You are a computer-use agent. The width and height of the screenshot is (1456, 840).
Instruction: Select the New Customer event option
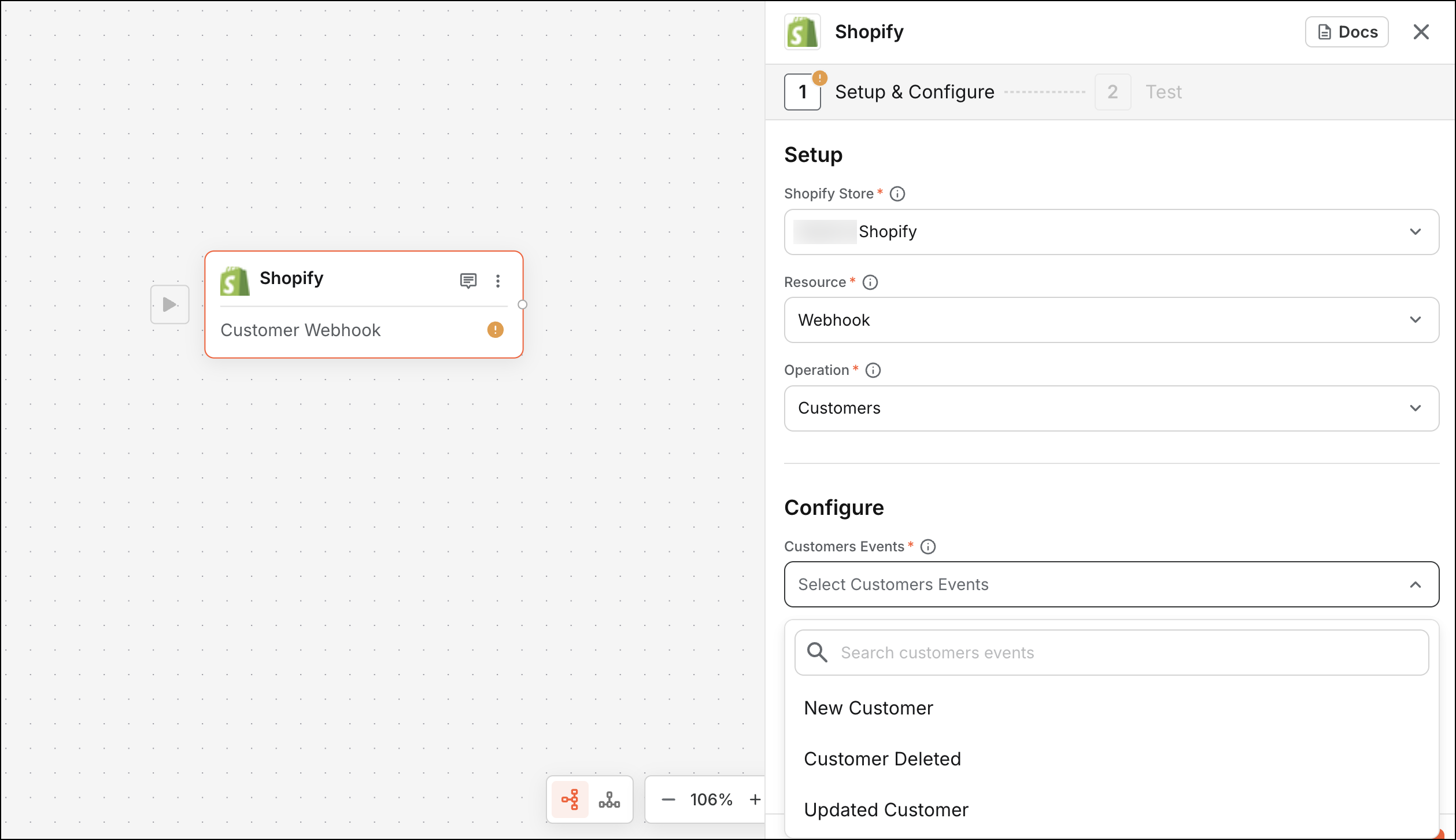coord(1111,708)
